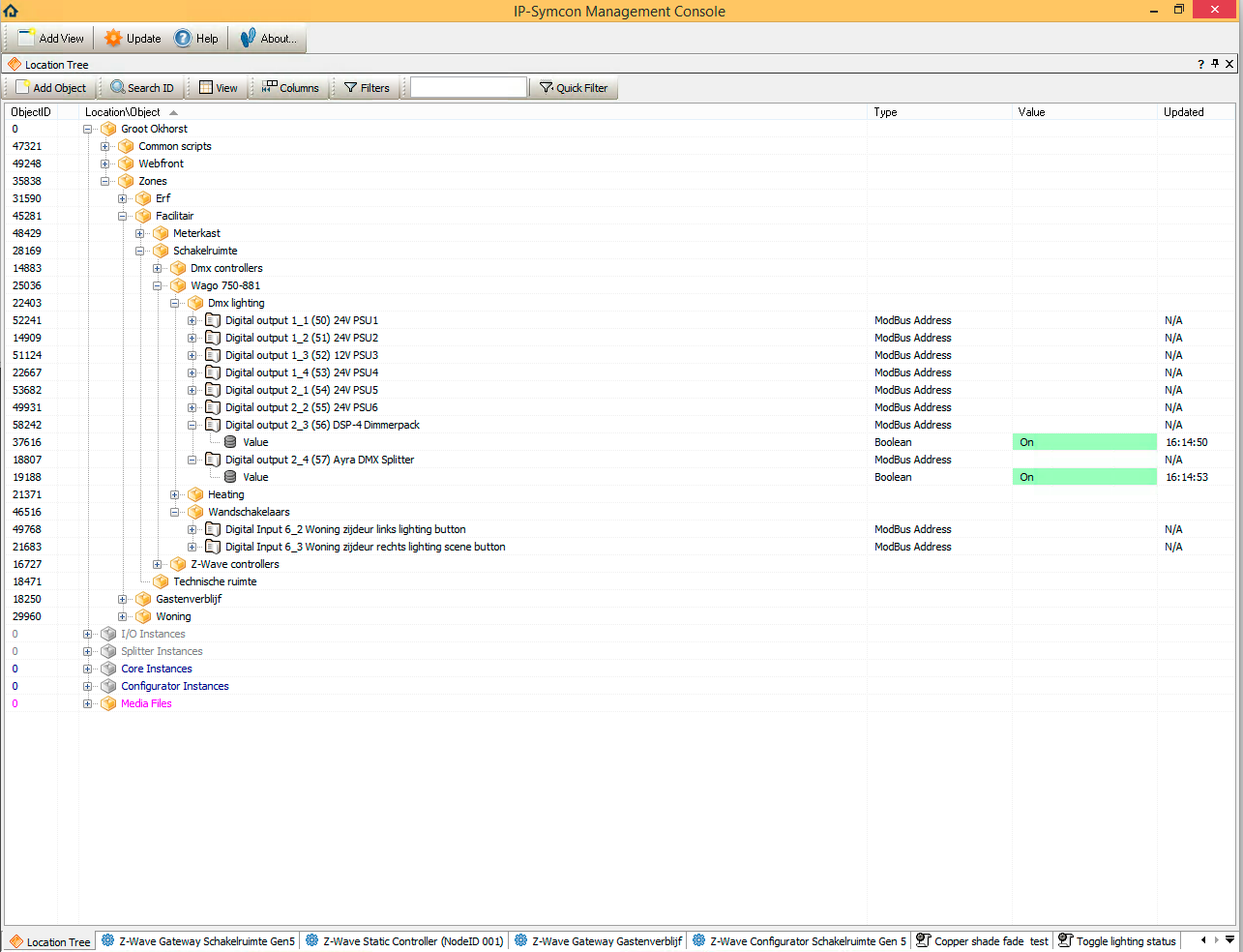Select instance icon of Digital output 1_3
The image size is (1243, 952).
[x=213, y=355]
